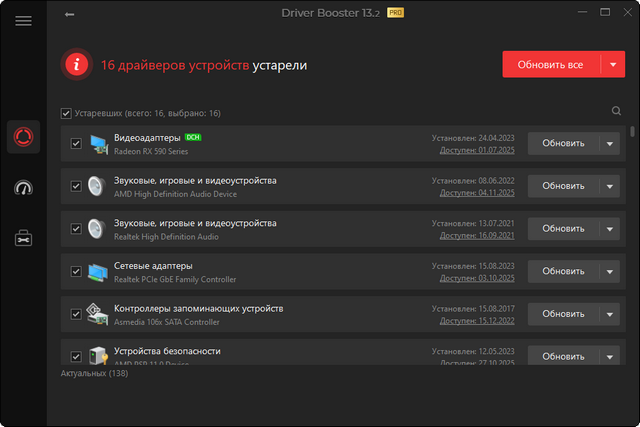Open the speed boost gauge section

point(23,188)
